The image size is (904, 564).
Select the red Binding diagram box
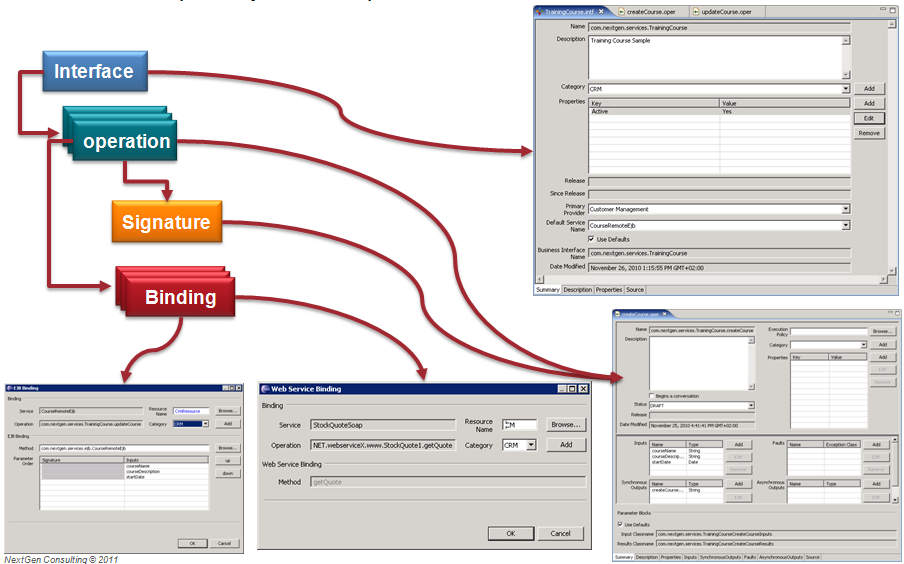(x=180, y=297)
